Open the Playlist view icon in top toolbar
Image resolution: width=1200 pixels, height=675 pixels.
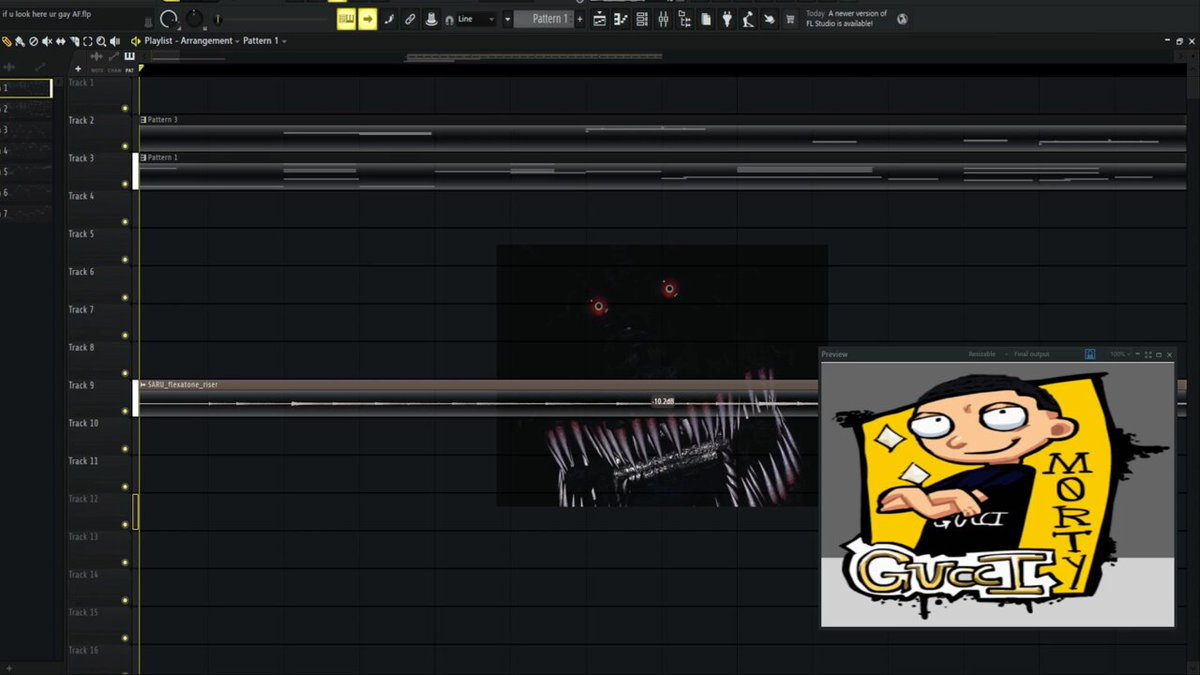599,19
